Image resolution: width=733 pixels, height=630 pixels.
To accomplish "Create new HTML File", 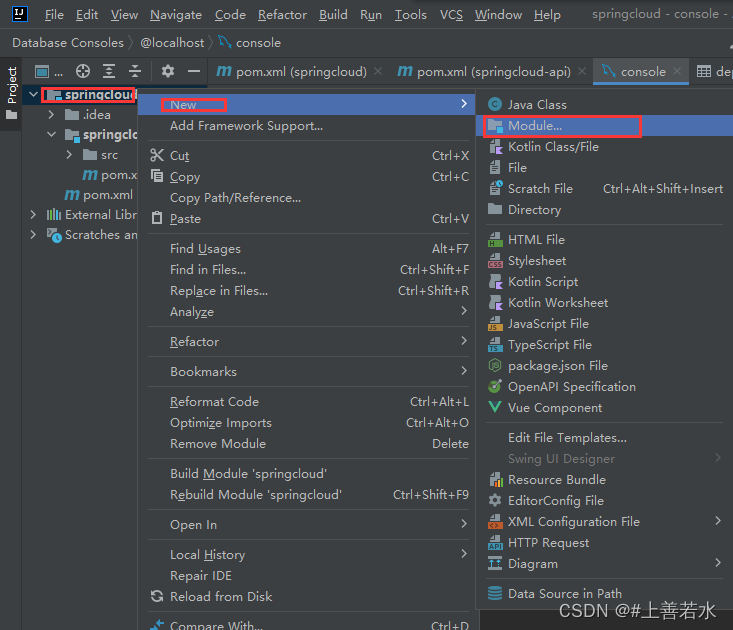I will pyautogui.click(x=604, y=240).
